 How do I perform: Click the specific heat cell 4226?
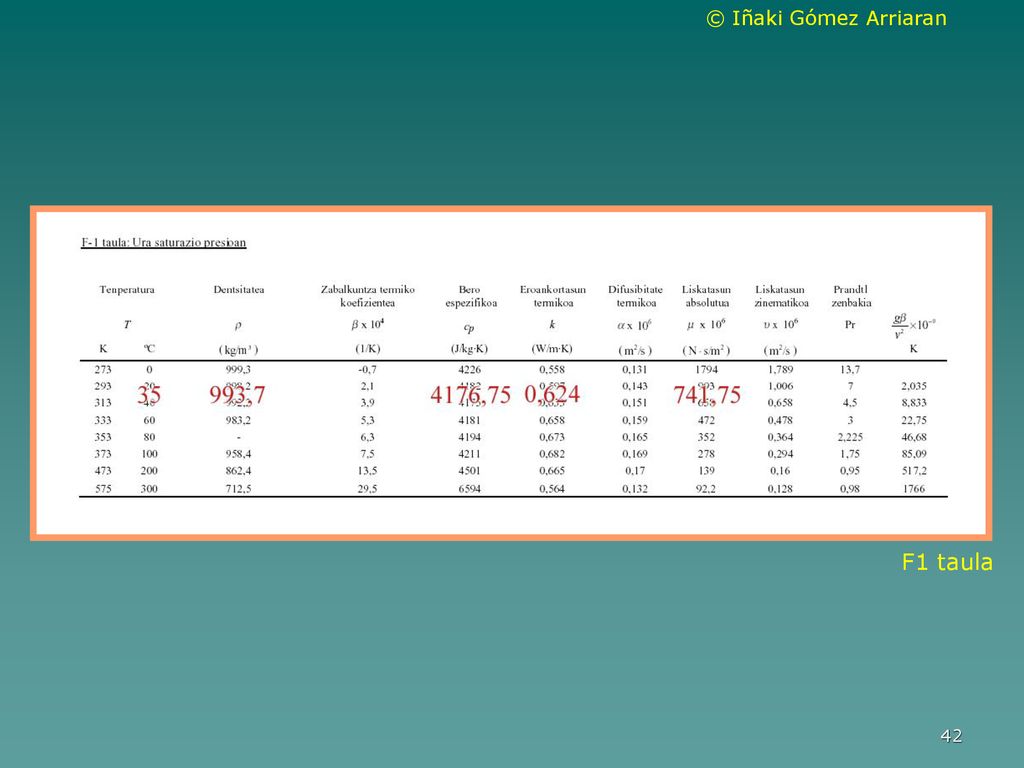pos(470,370)
